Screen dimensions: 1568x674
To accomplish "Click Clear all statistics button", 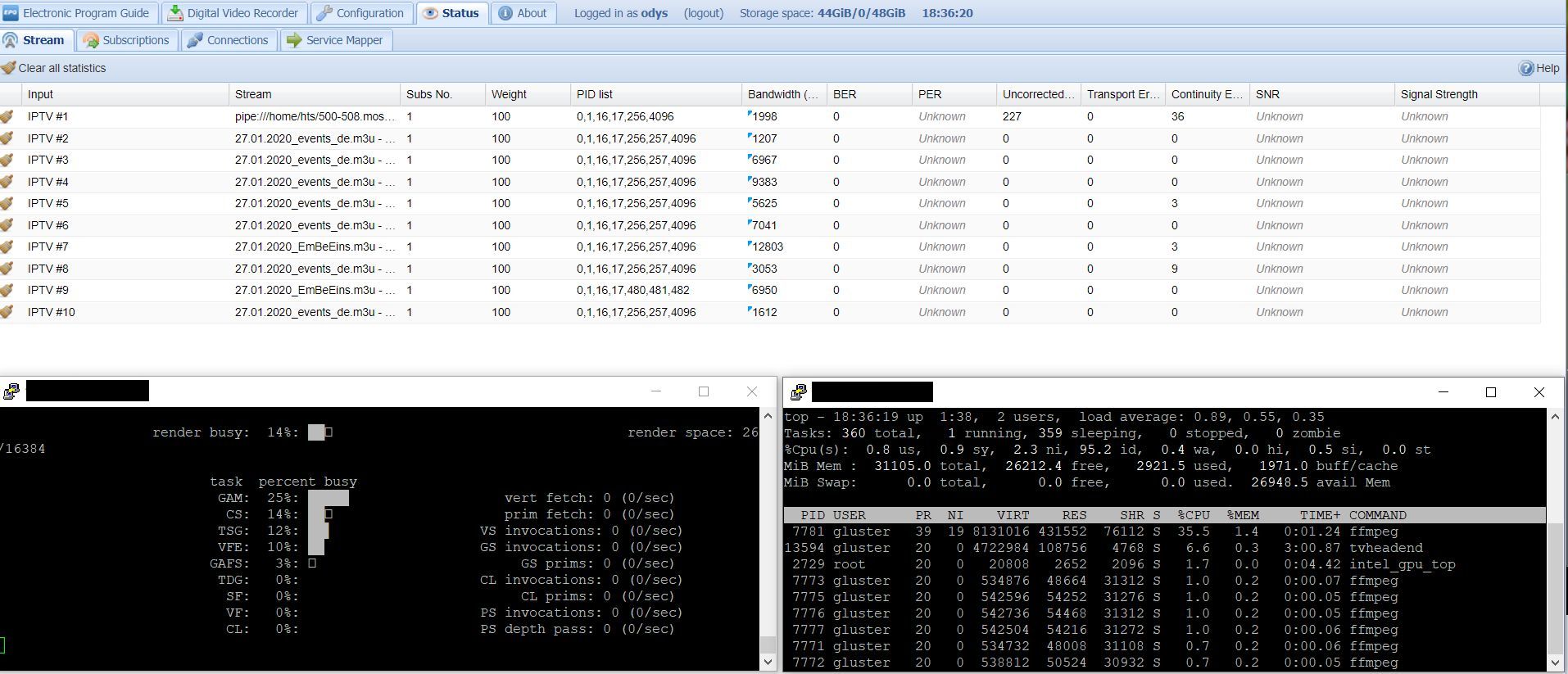I will (x=54, y=68).
